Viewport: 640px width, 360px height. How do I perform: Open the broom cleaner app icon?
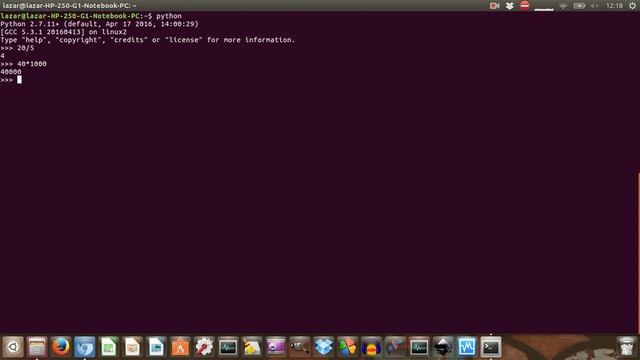coord(252,347)
